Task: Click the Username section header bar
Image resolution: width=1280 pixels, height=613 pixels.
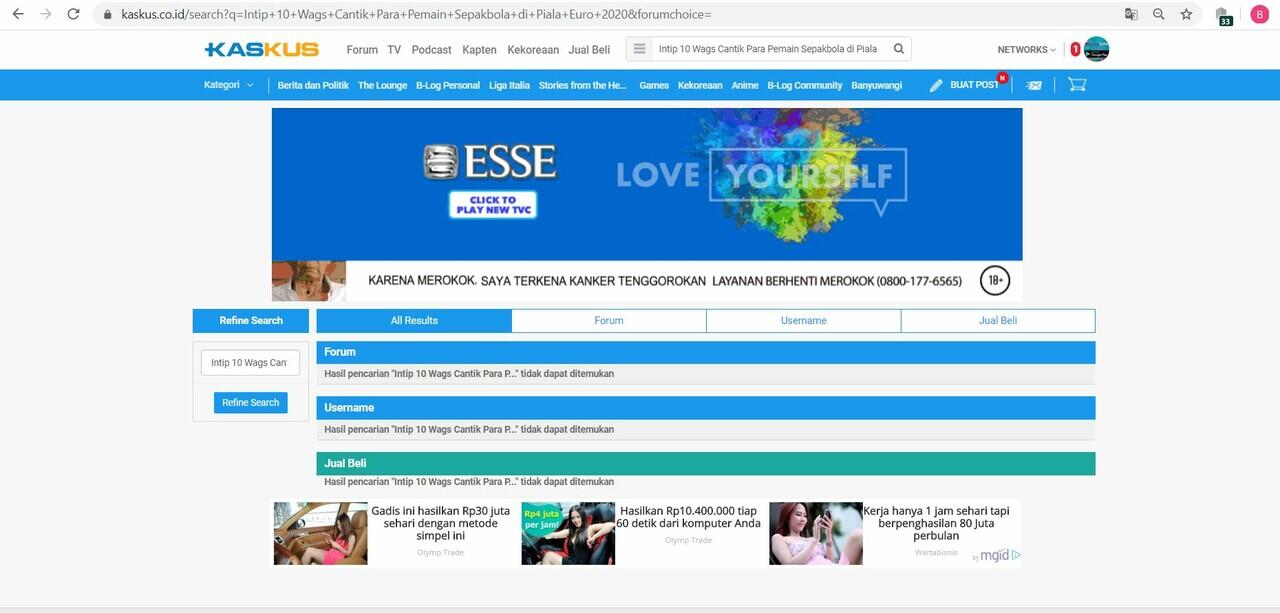Action: click(706, 408)
